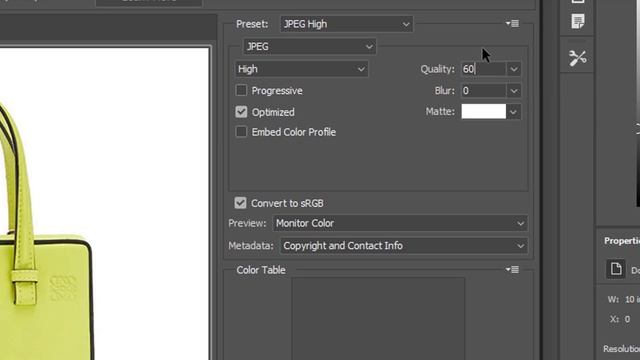Image resolution: width=640 pixels, height=360 pixels.
Task: Uncheck the Convert to sRGB checkbox
Action: tap(240, 203)
